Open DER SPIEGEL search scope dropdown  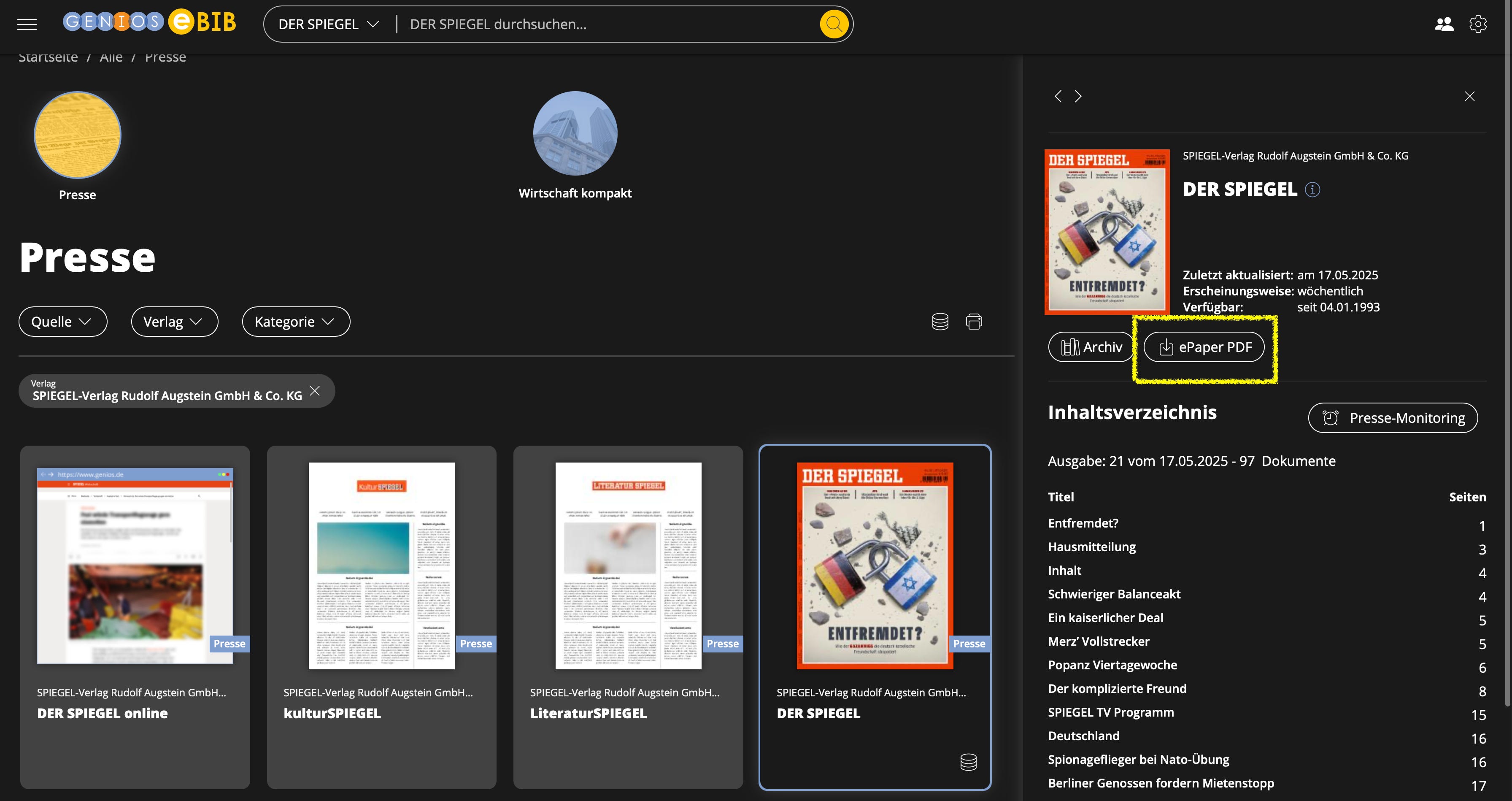(329, 24)
